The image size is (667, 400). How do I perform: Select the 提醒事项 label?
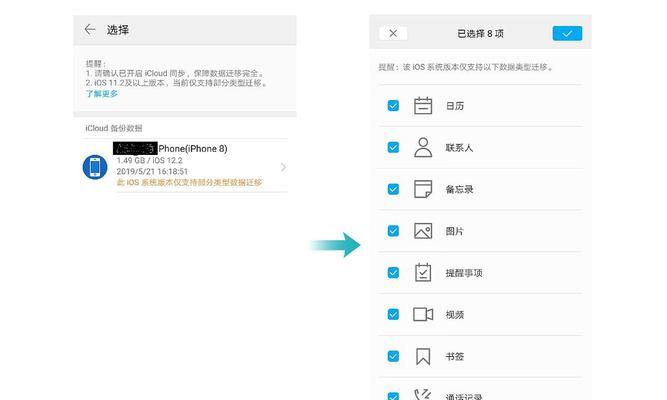(464, 273)
